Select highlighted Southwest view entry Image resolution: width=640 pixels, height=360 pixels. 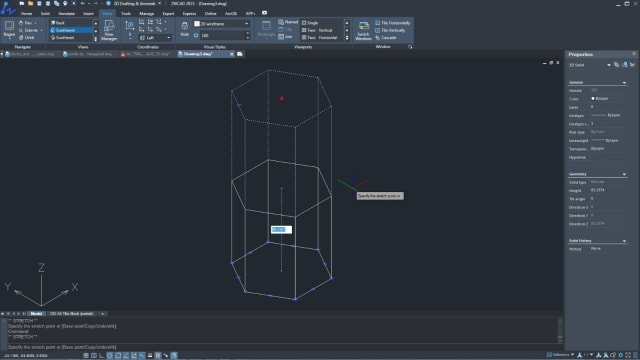coord(71,30)
